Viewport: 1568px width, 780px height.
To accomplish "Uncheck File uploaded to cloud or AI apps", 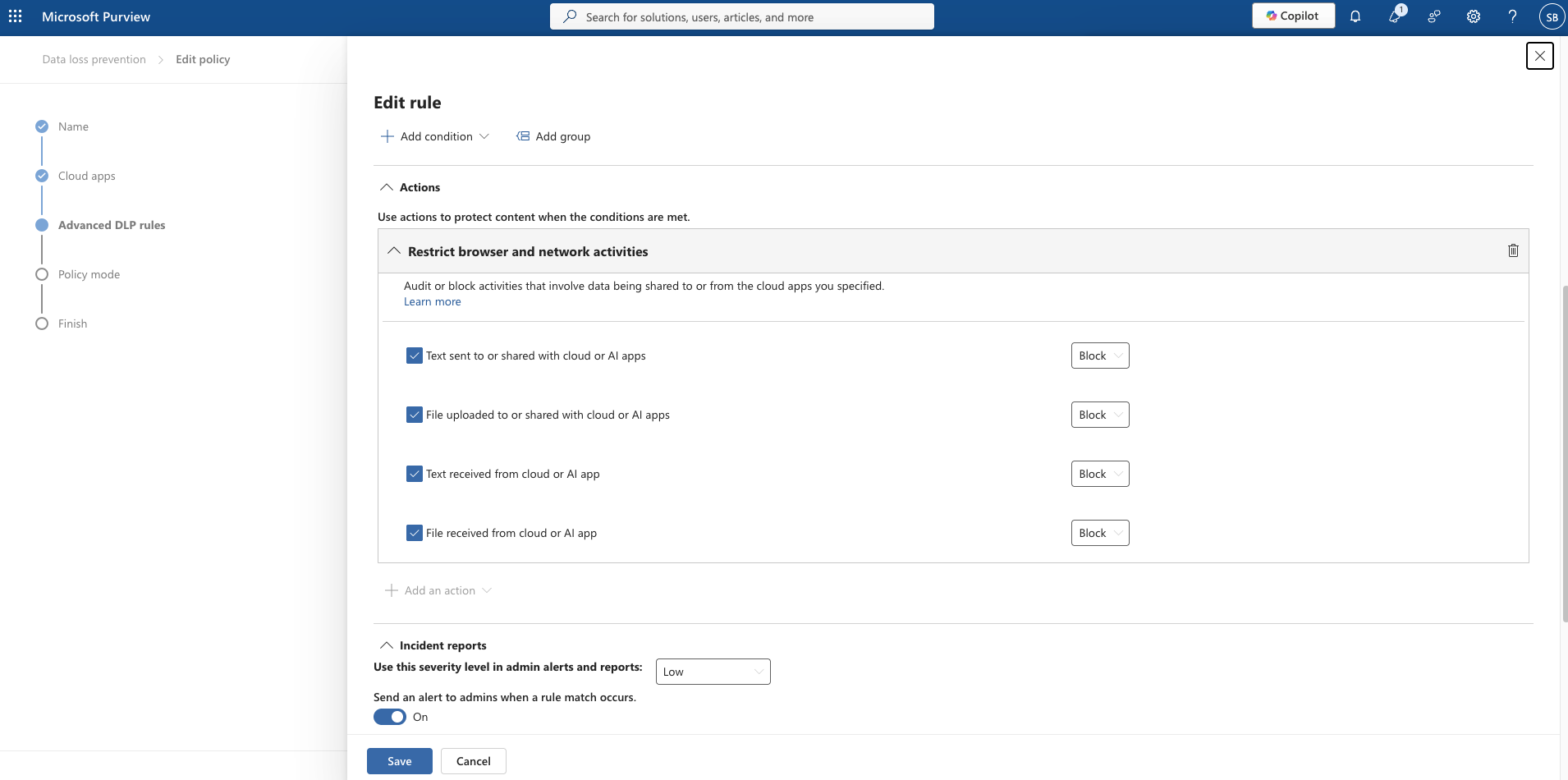I will point(415,415).
